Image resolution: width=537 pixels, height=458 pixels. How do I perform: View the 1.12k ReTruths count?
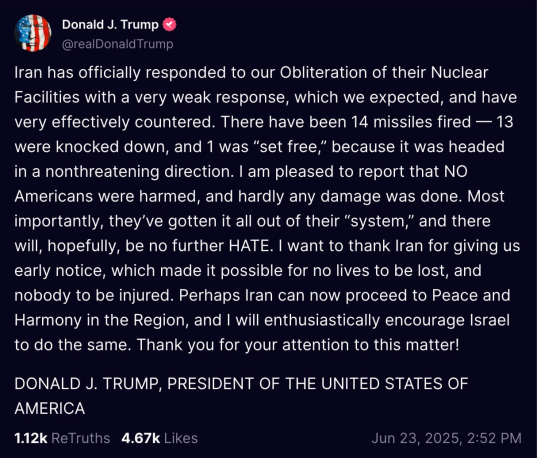pos(30,438)
